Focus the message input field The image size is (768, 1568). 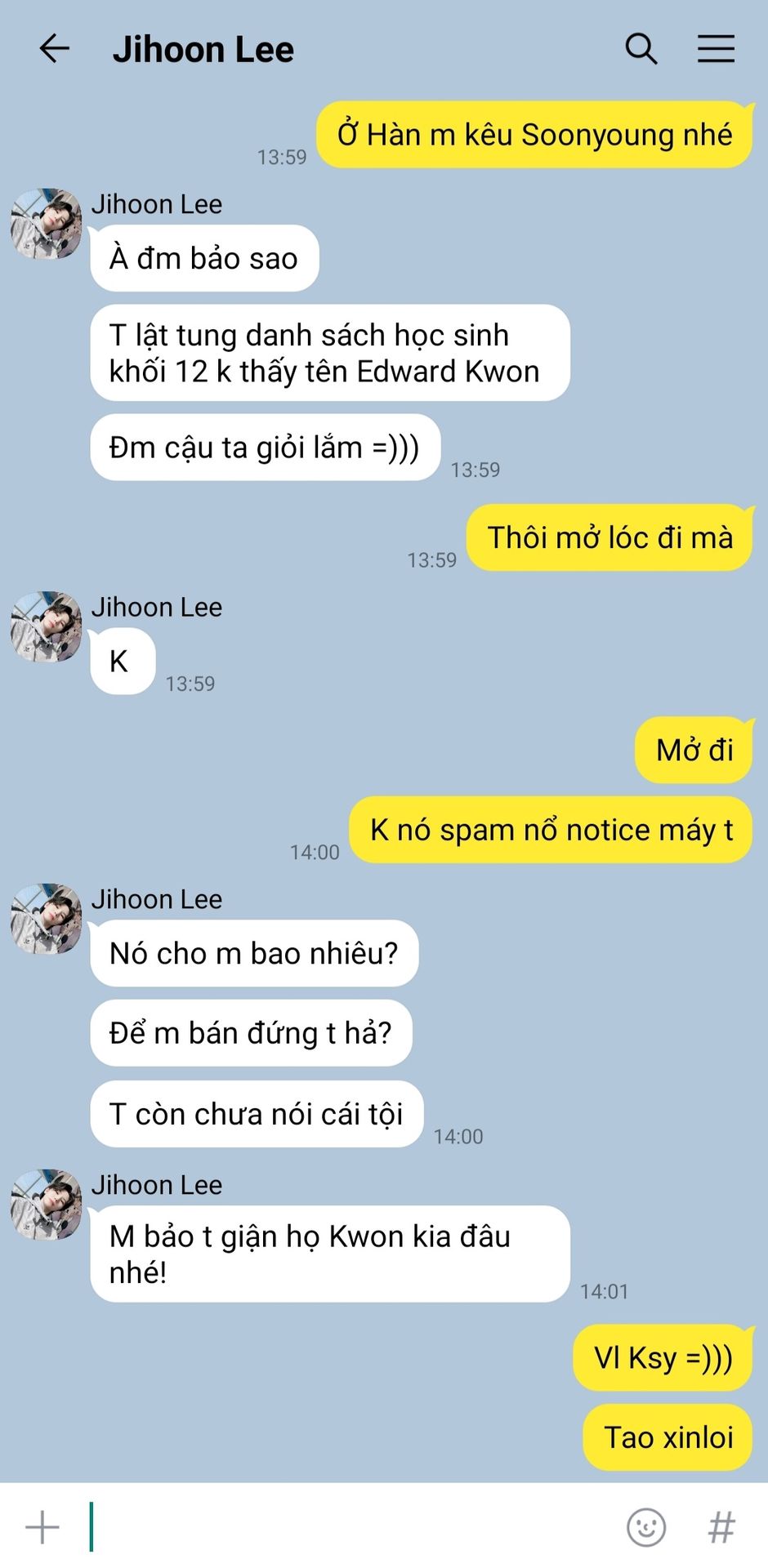pyautogui.click(x=351, y=1526)
